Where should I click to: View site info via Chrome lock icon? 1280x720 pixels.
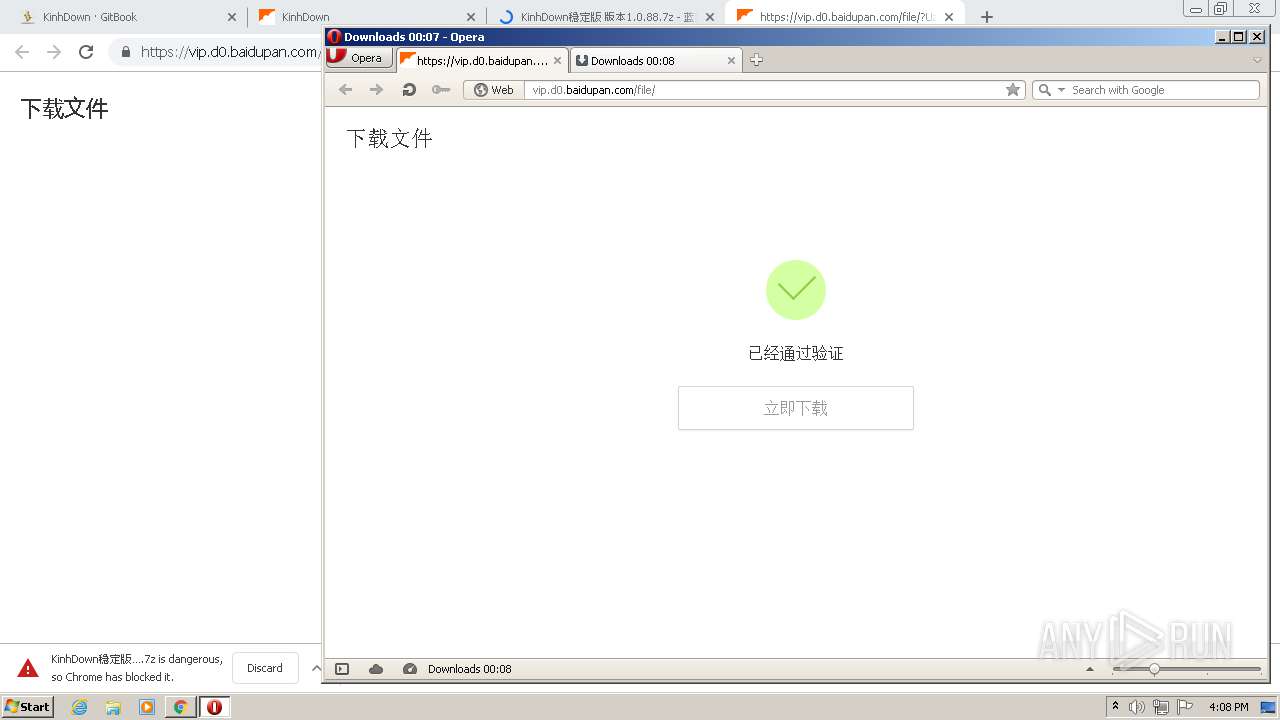tap(125, 52)
